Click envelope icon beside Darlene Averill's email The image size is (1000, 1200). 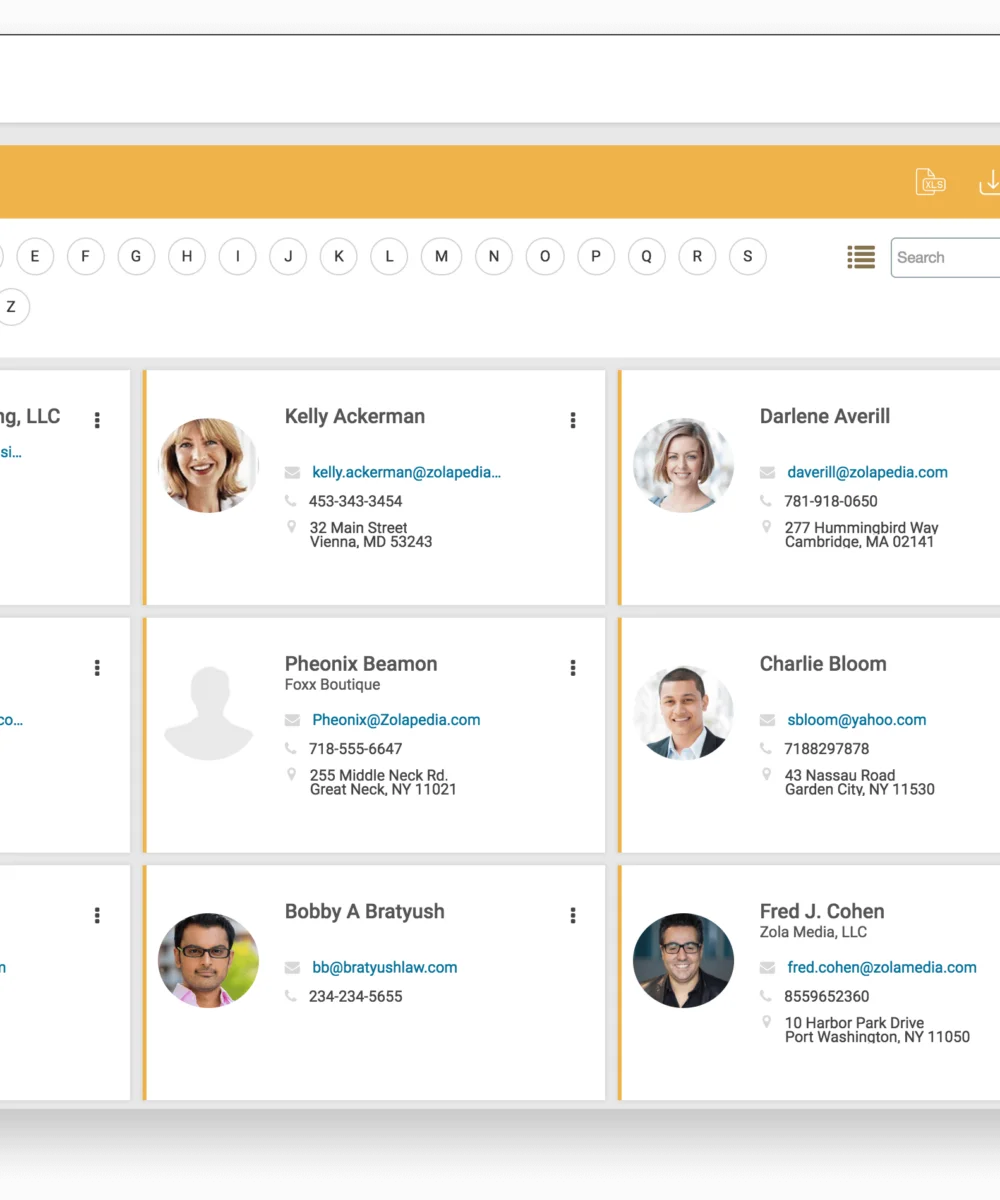768,472
